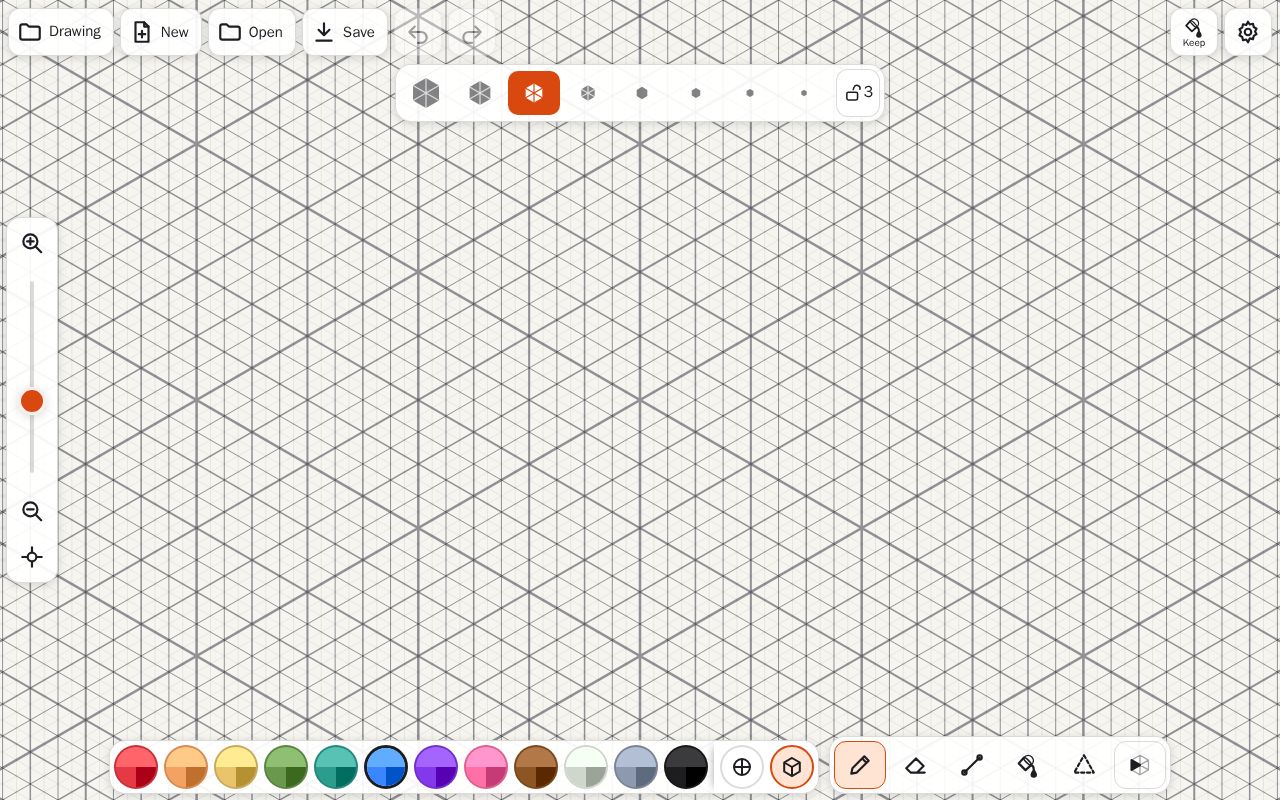Toggle the cube shading mode button
The image size is (1280, 800).
click(792, 767)
